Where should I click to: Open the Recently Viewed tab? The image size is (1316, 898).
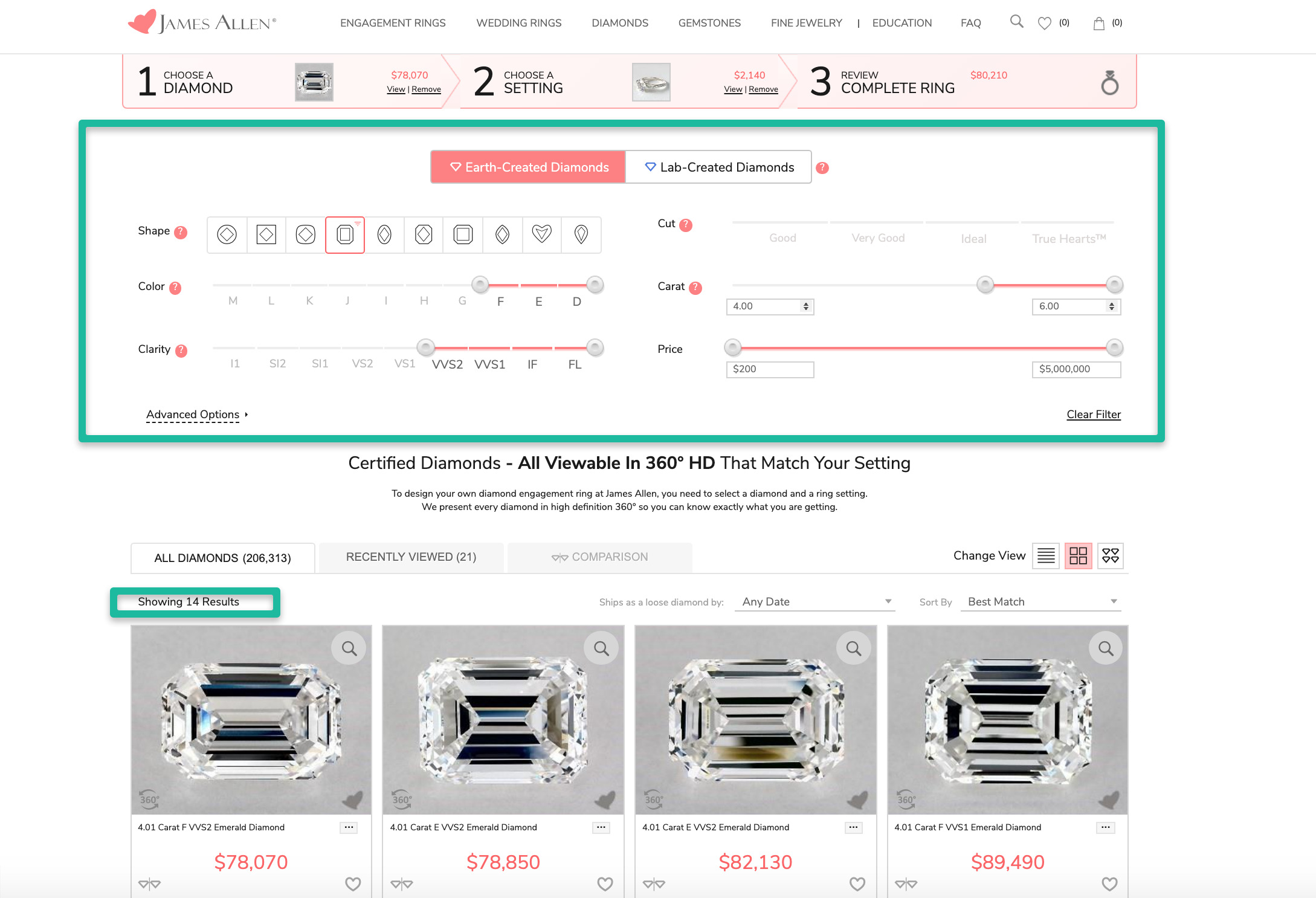411,557
